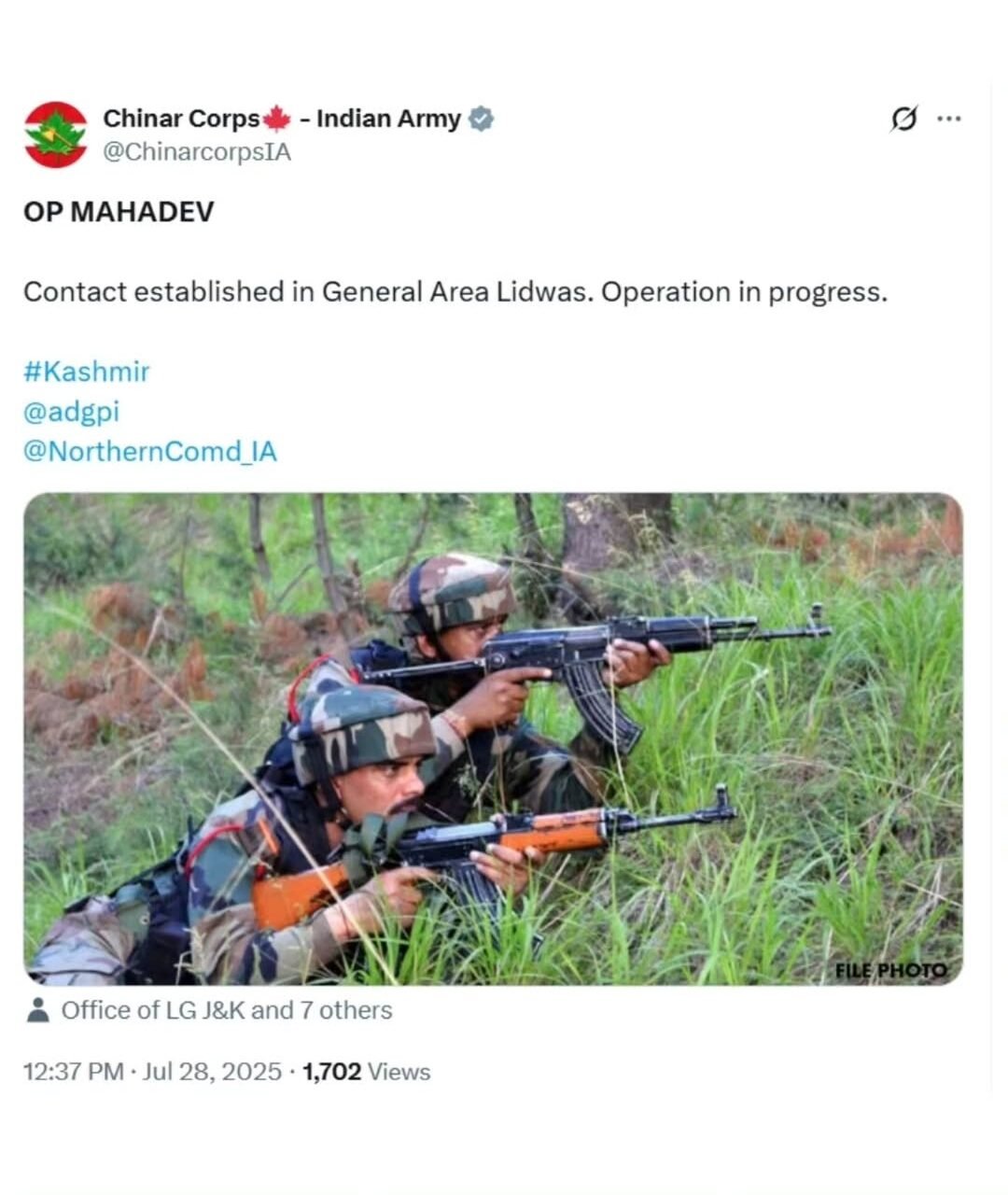
Task: Visit the @ChinarcorpsIA handle
Action: [x=197, y=152]
